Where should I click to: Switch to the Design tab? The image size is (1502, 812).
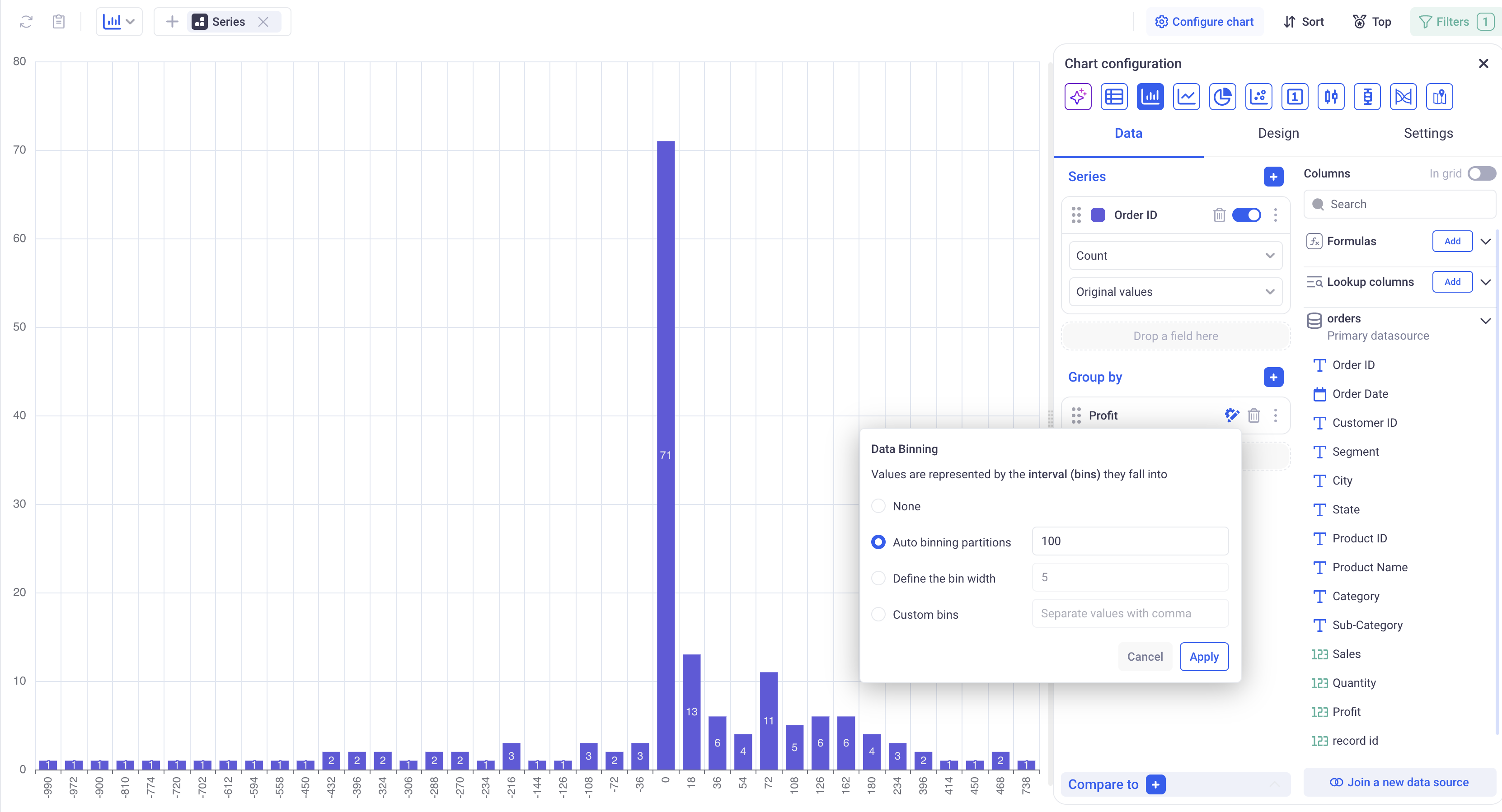pos(1278,134)
